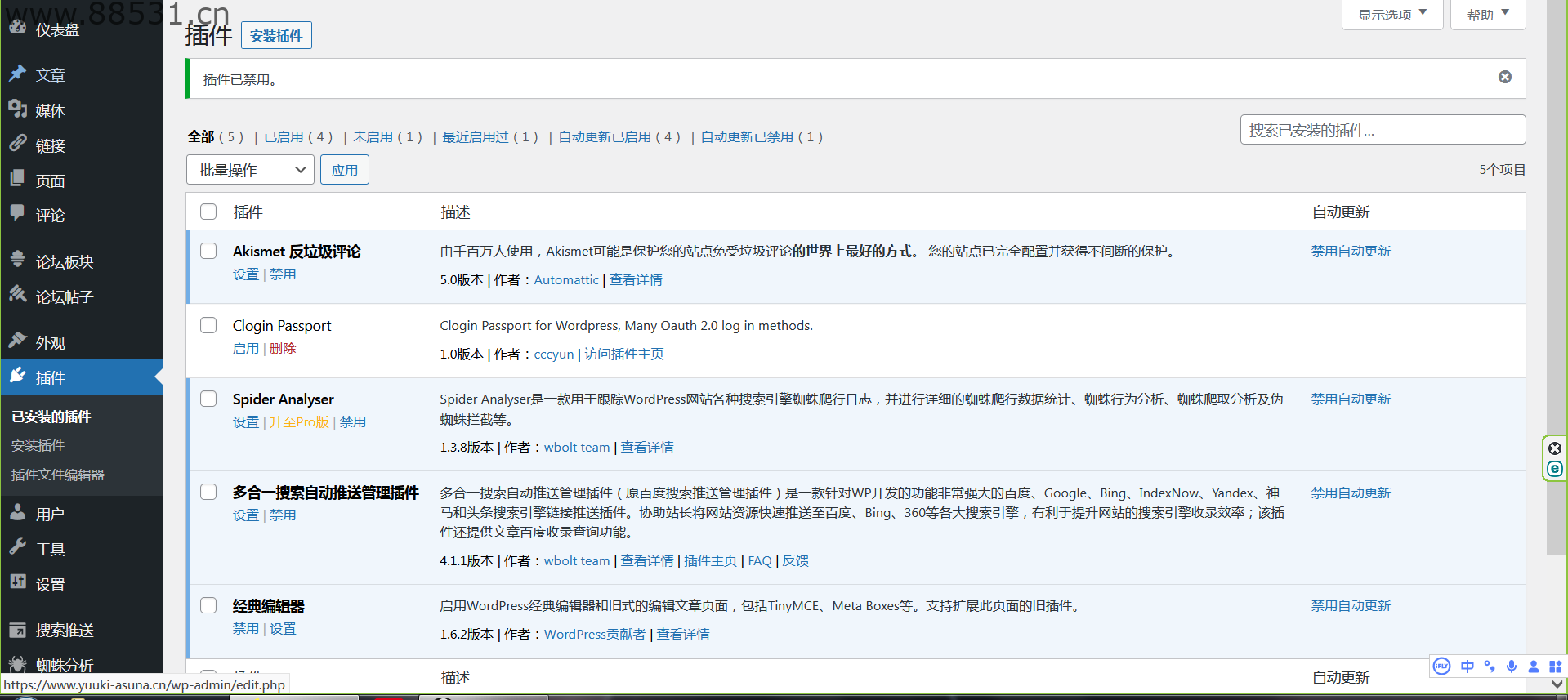Click the Appearance paintbrush icon

tap(17, 341)
